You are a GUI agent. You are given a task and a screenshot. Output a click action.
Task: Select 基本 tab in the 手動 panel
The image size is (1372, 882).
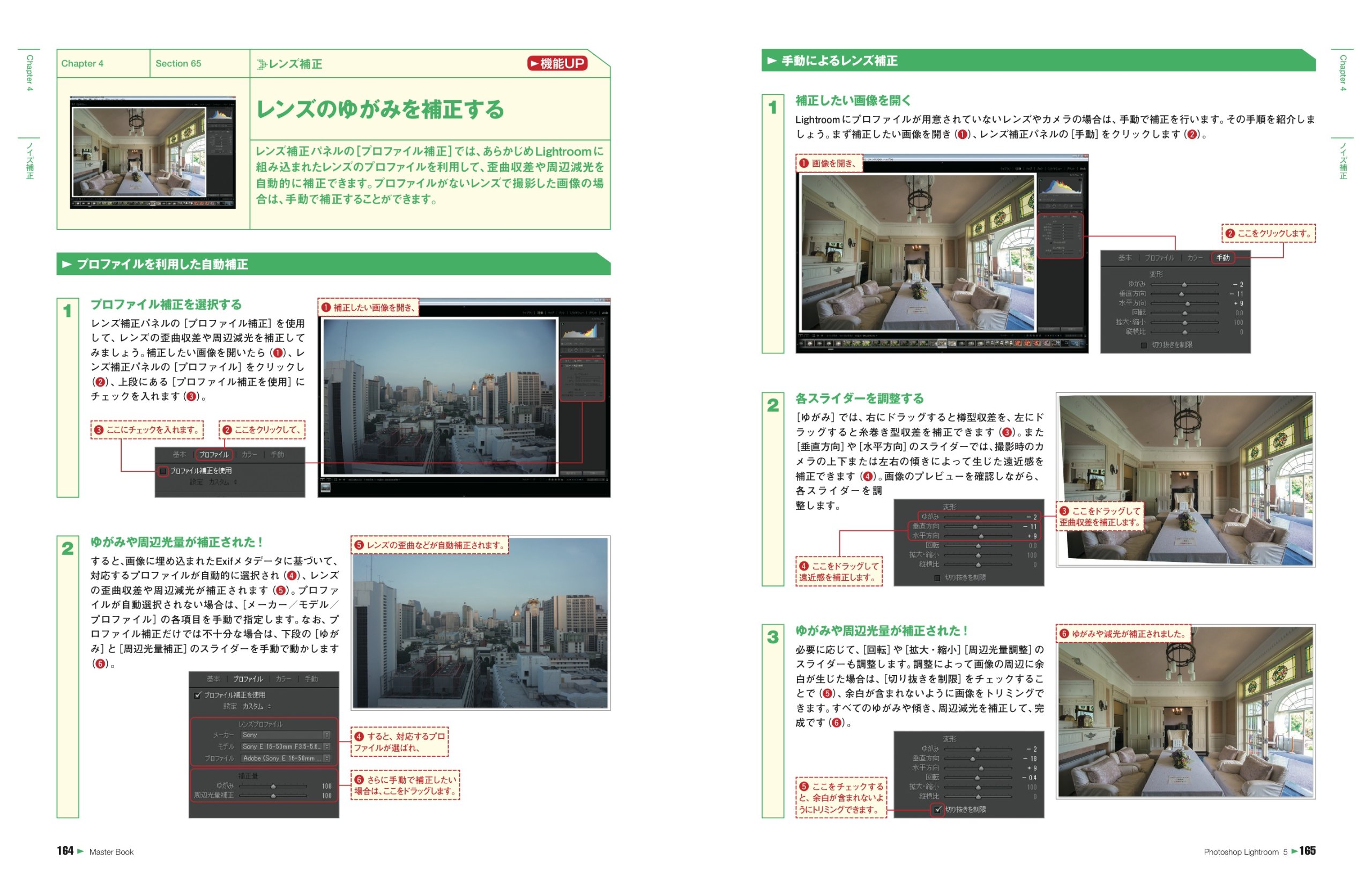pos(1124,258)
